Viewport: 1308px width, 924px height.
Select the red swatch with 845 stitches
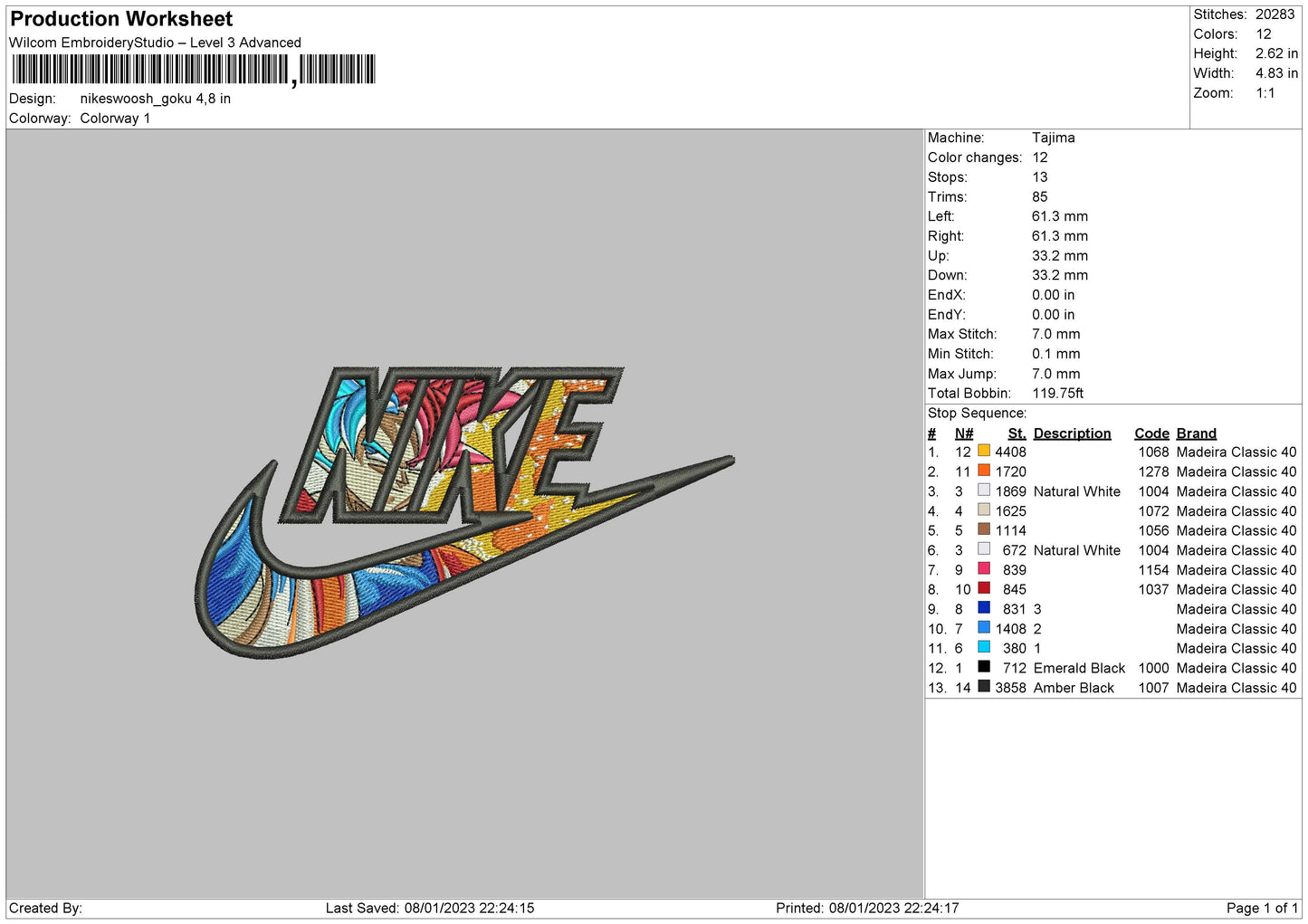[984, 588]
